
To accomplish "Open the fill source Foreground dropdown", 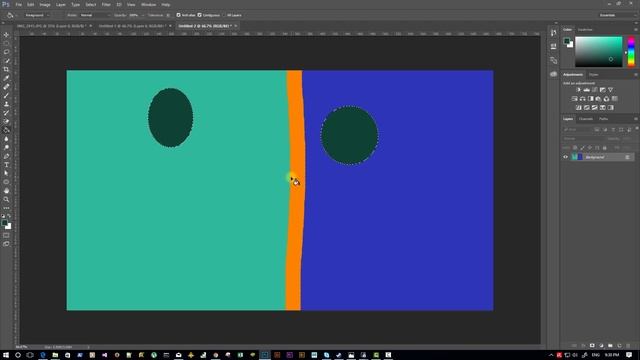I will pos(36,15).
